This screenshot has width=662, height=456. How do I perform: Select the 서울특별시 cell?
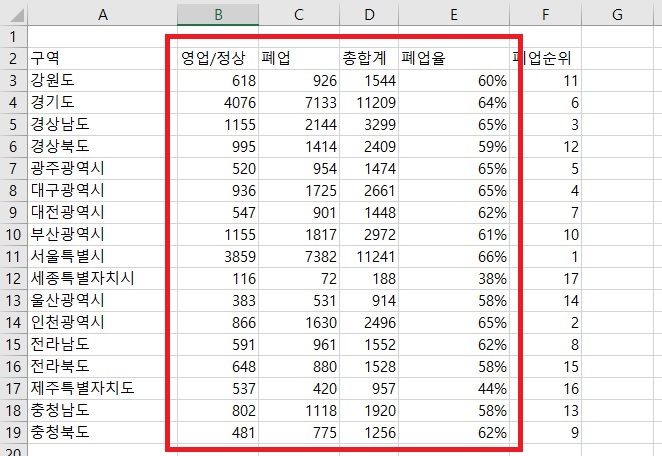(x=103, y=256)
